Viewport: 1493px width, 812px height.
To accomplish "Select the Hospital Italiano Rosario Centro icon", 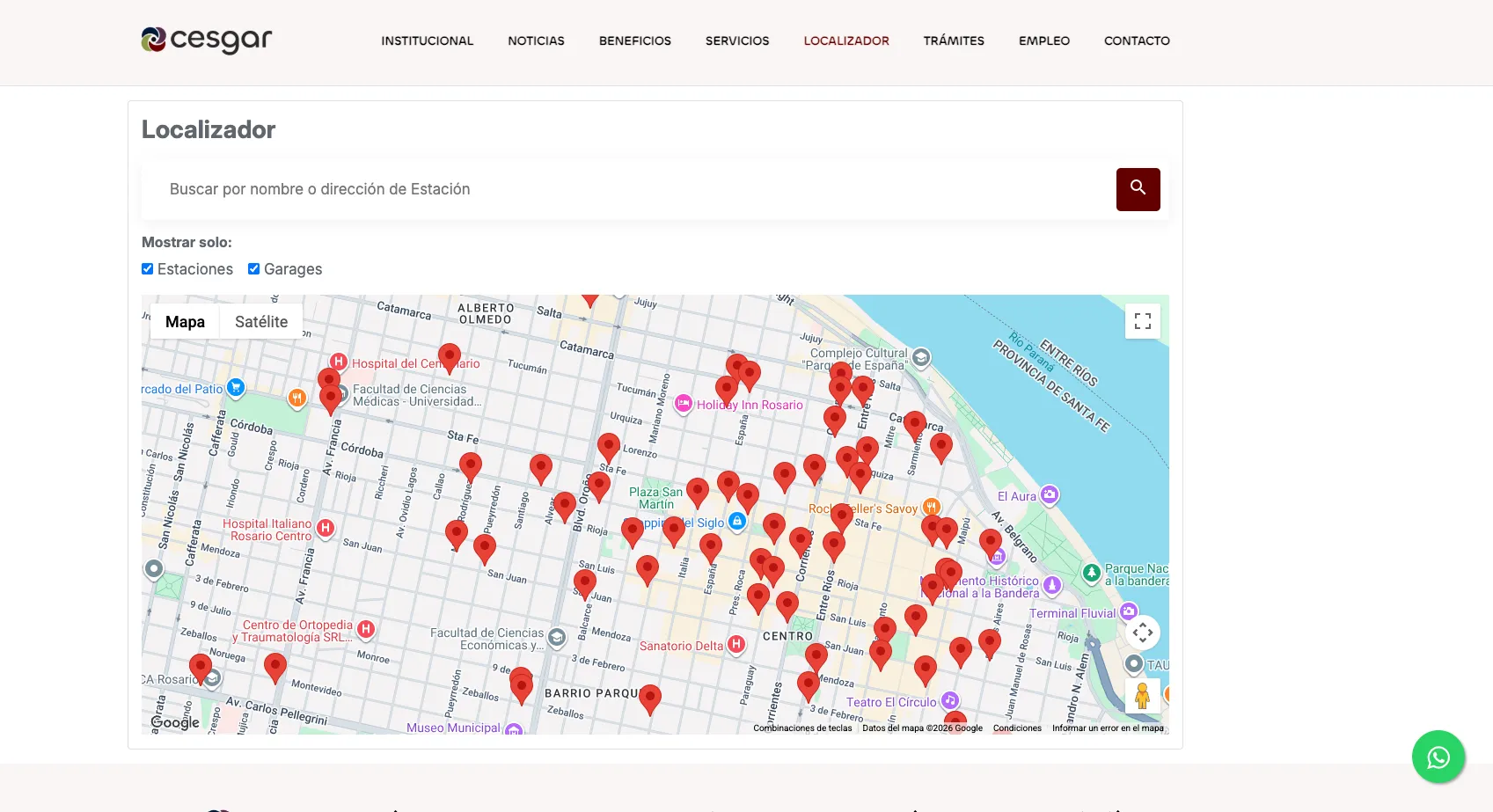I will tap(326, 528).
